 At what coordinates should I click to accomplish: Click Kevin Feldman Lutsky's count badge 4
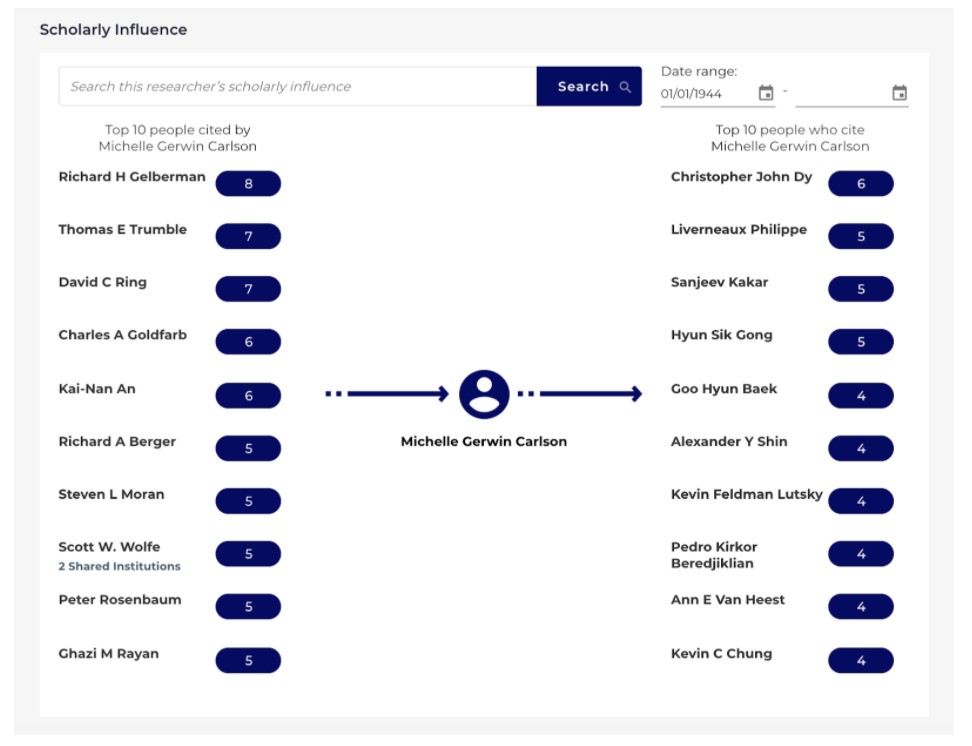[x=860, y=501]
